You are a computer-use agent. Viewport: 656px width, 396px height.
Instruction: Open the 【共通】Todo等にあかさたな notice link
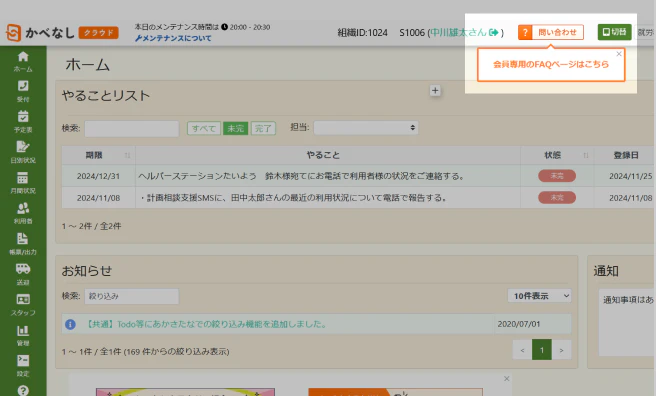coord(206,324)
